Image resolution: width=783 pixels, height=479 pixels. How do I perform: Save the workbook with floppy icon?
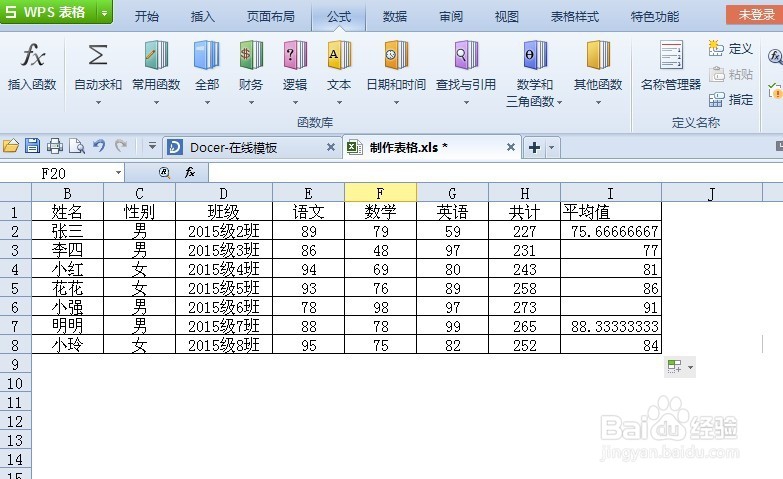coord(32,146)
